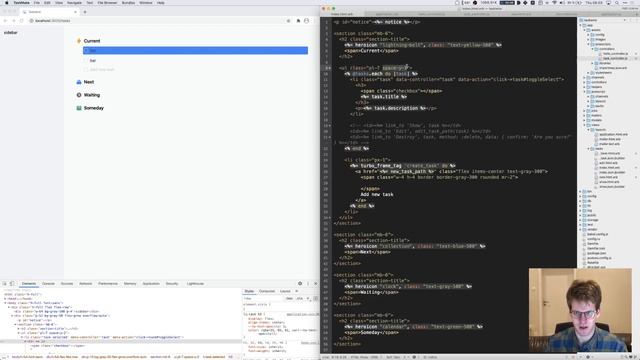
Task: Bookmark page with the star icon
Action: [289, 20]
